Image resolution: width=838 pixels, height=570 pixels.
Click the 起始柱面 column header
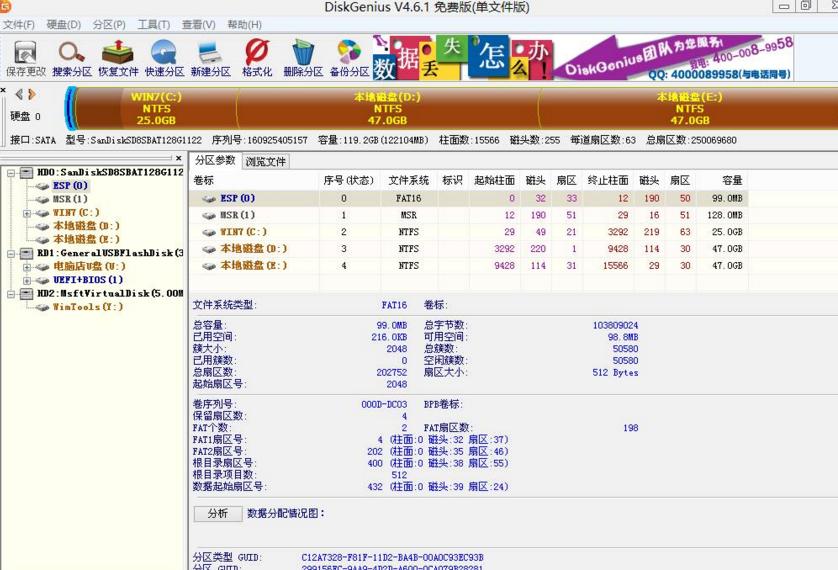[494, 181]
